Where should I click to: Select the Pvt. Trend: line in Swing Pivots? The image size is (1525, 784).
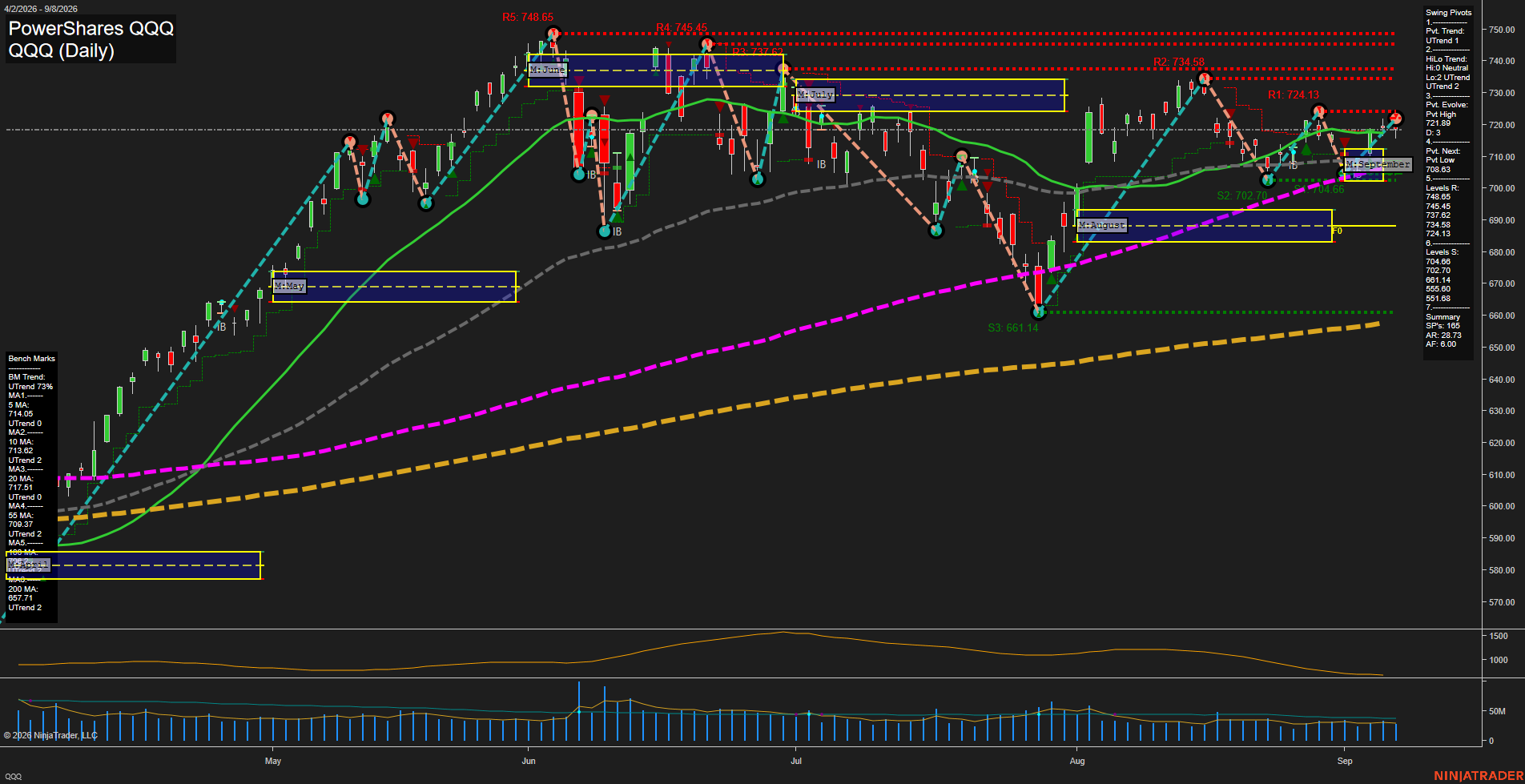click(x=1445, y=31)
